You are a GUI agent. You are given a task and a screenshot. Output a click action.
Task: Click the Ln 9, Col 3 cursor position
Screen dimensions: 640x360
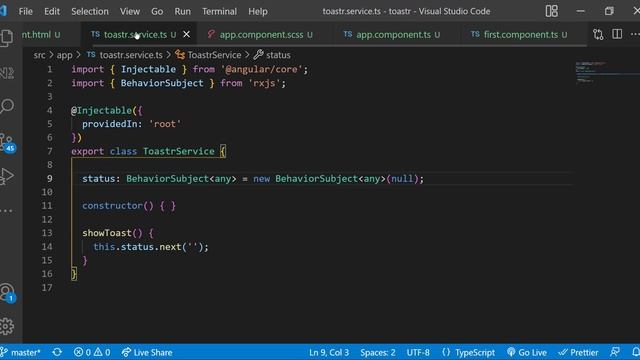pyautogui.click(x=329, y=352)
